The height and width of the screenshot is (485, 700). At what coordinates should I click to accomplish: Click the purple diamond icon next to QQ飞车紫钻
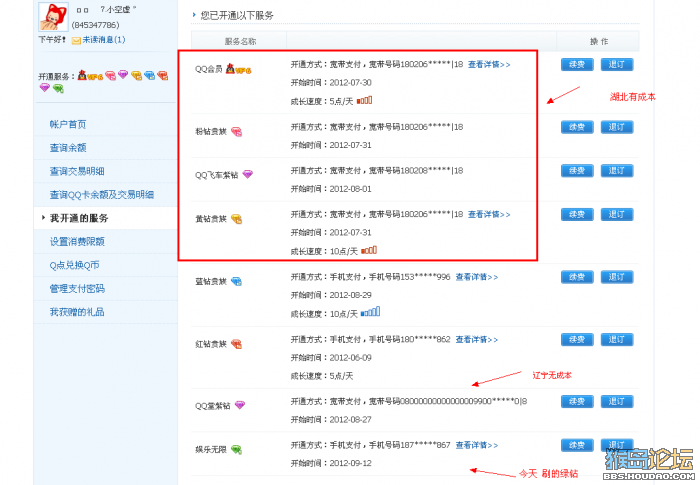pos(247,174)
